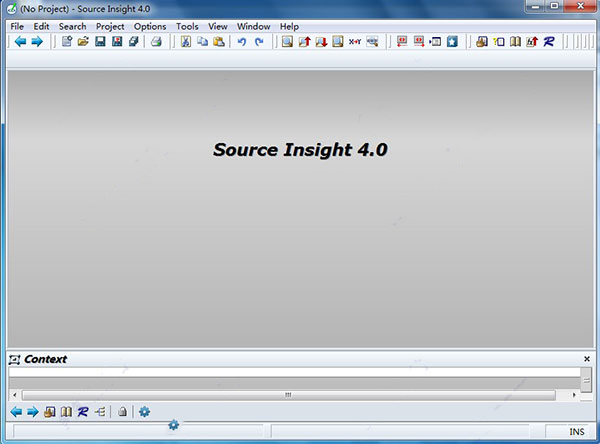Click the Jump To Caller red-arrow icon
Screen dimensions: 600x444
pos(532,41)
